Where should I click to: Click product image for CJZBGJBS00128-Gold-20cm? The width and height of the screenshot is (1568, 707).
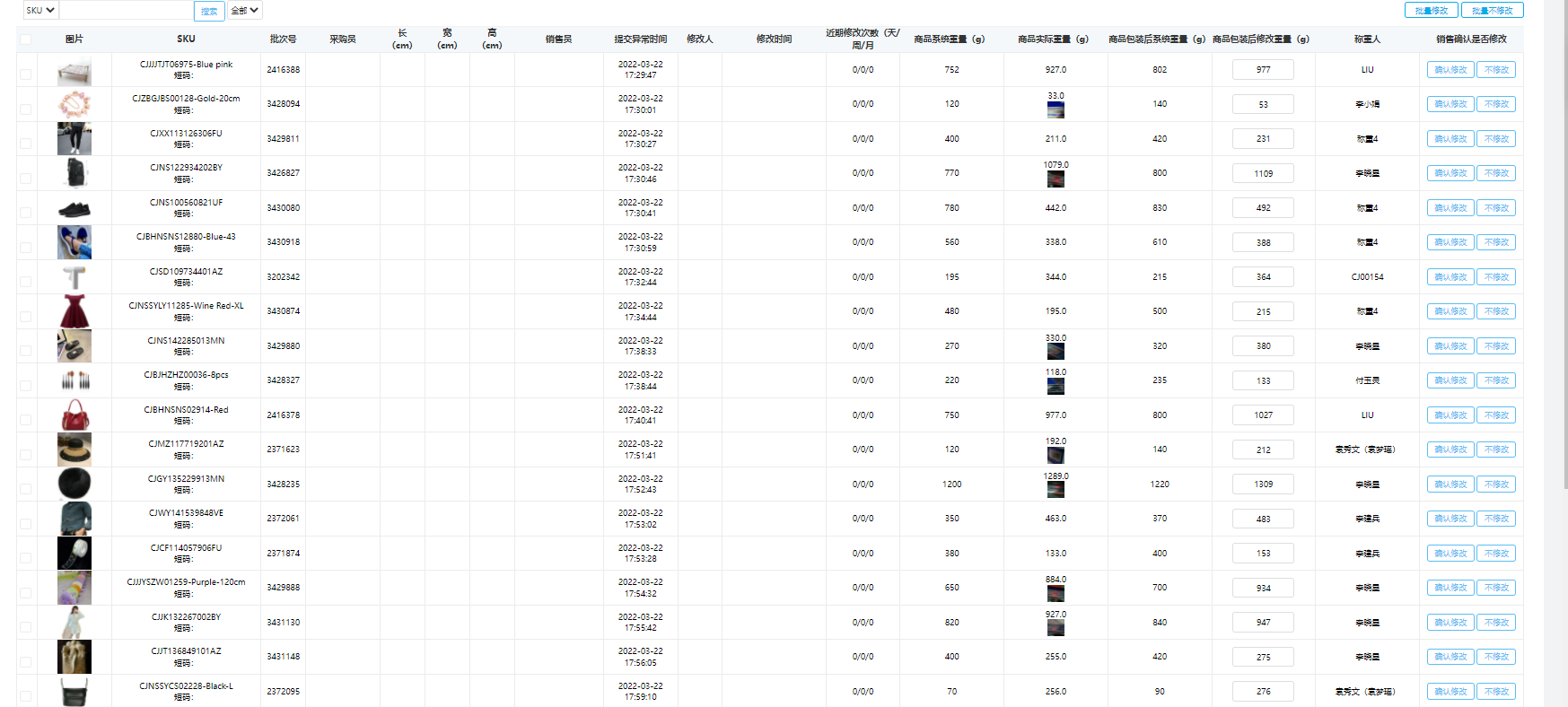74,104
